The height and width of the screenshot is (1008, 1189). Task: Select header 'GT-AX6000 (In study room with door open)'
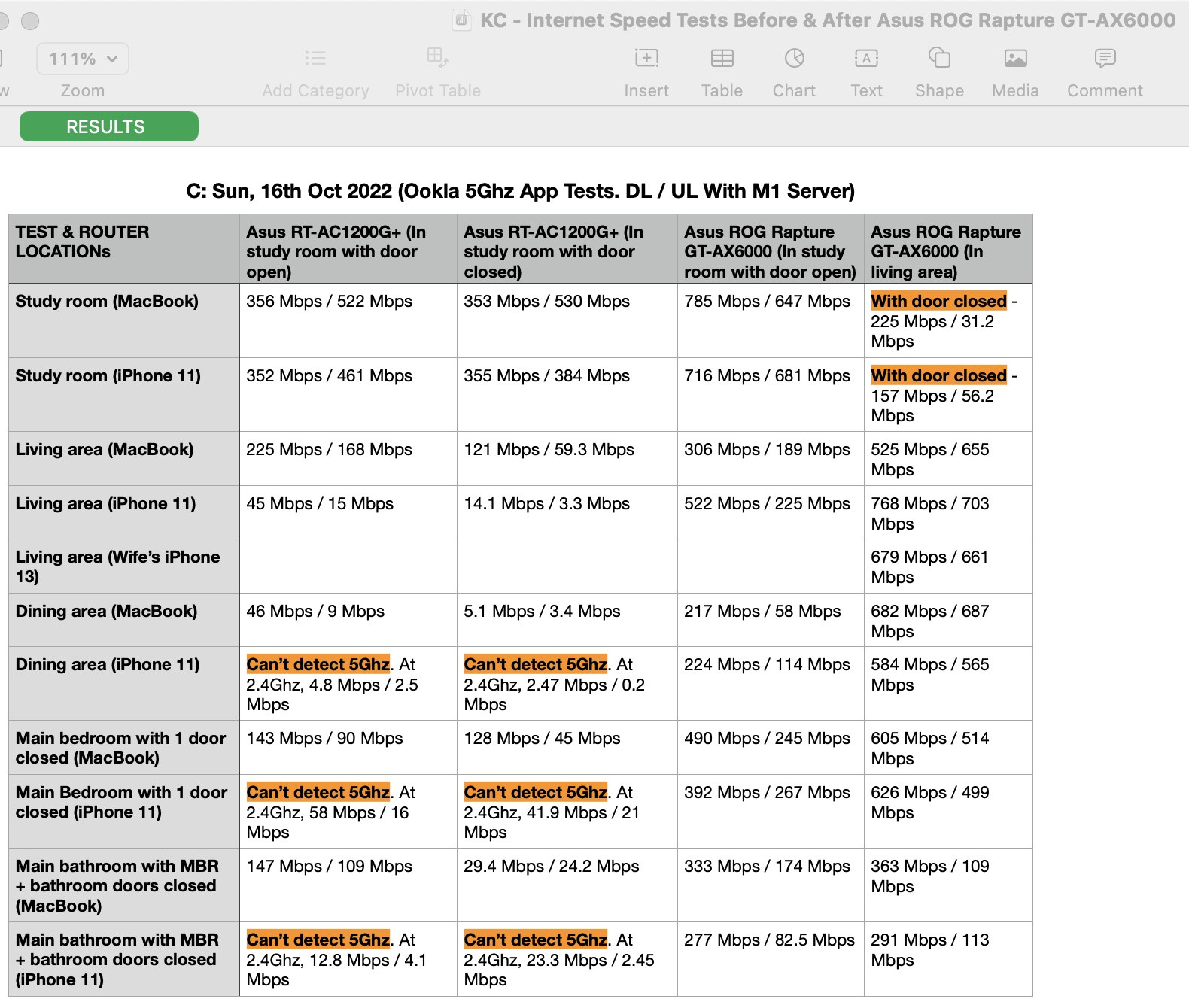pos(771,249)
